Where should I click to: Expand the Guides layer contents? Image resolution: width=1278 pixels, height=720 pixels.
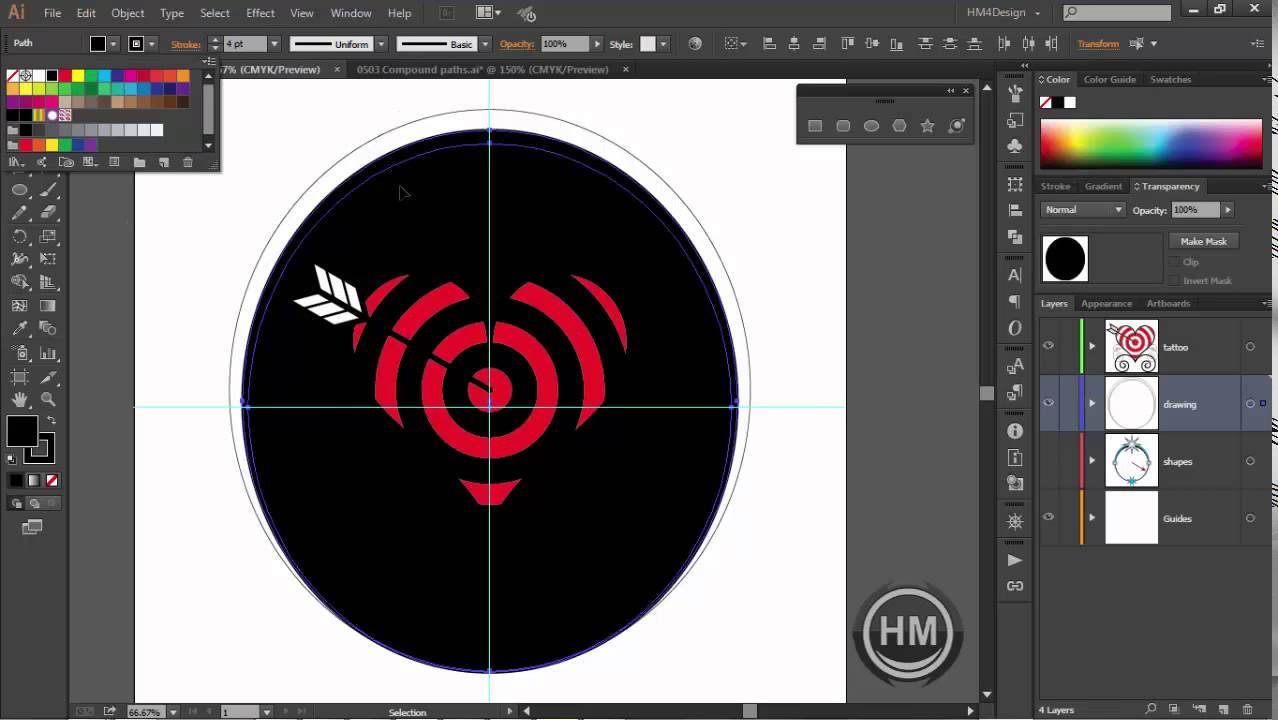coord(1092,518)
